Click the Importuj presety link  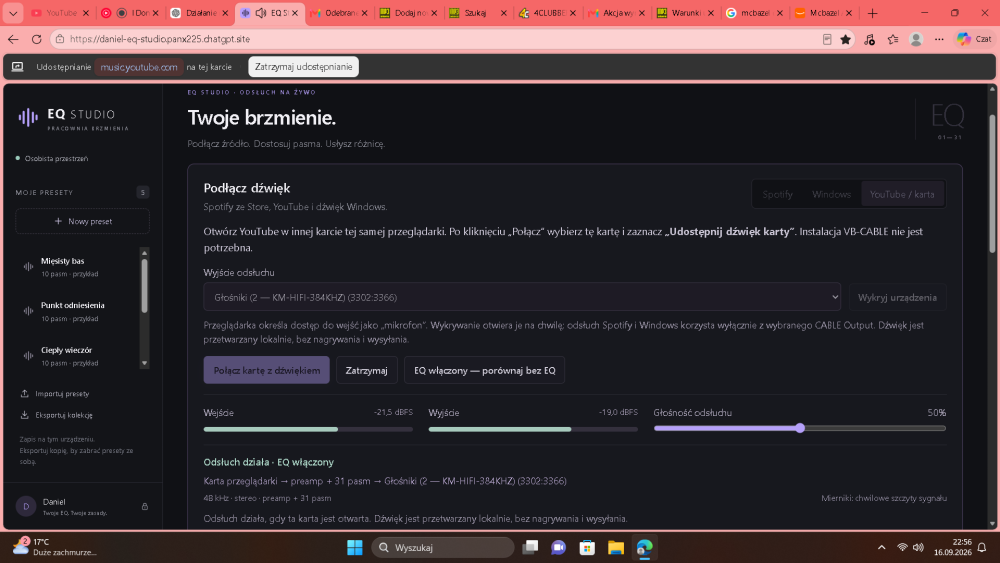click(x=55, y=393)
